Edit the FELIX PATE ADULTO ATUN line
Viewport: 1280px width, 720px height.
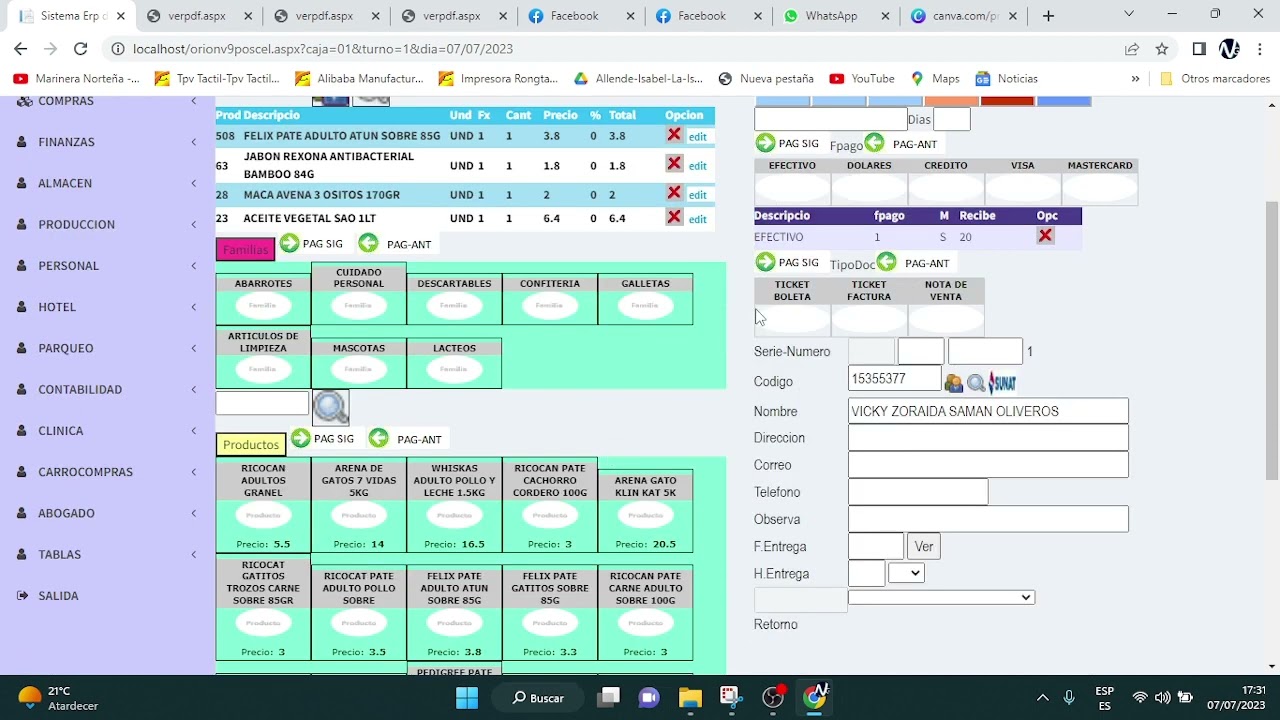point(697,137)
